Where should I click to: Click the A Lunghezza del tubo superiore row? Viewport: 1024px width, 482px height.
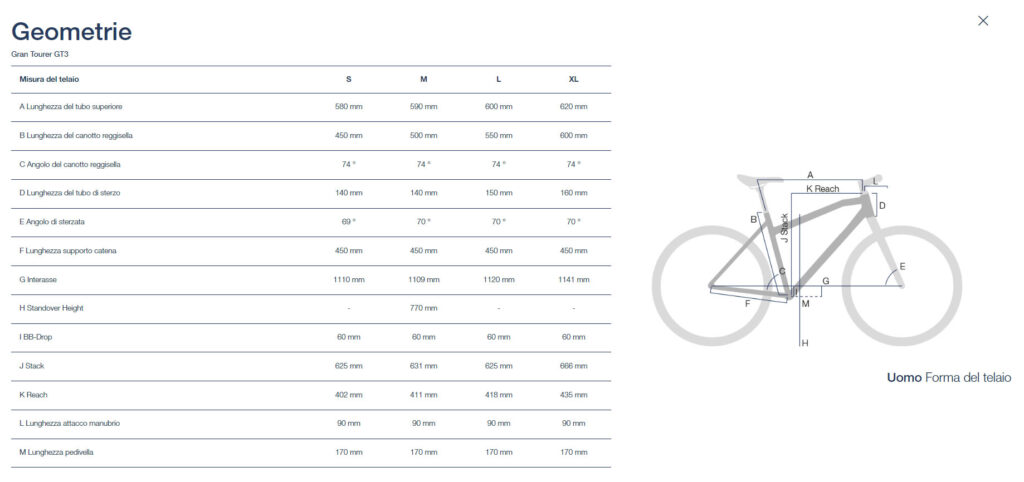tap(311, 106)
